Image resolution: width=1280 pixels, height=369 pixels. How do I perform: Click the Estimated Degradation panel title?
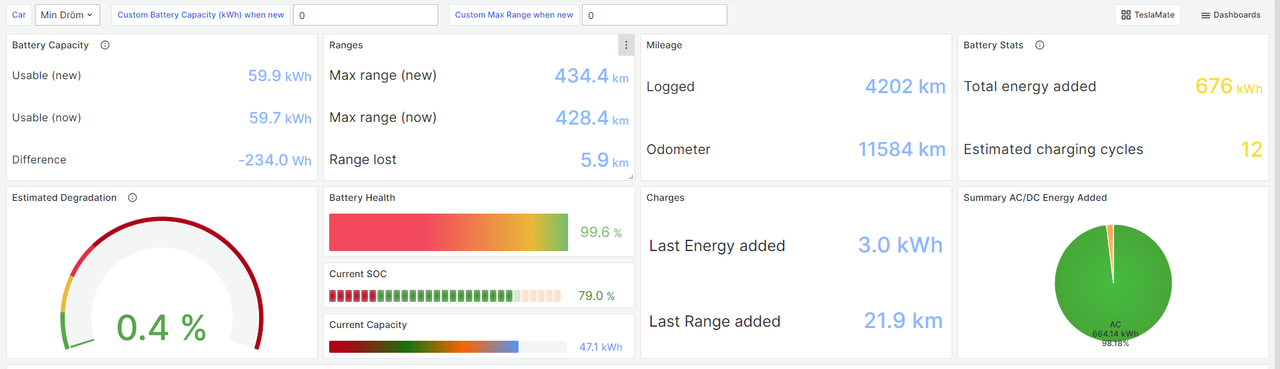tap(64, 198)
